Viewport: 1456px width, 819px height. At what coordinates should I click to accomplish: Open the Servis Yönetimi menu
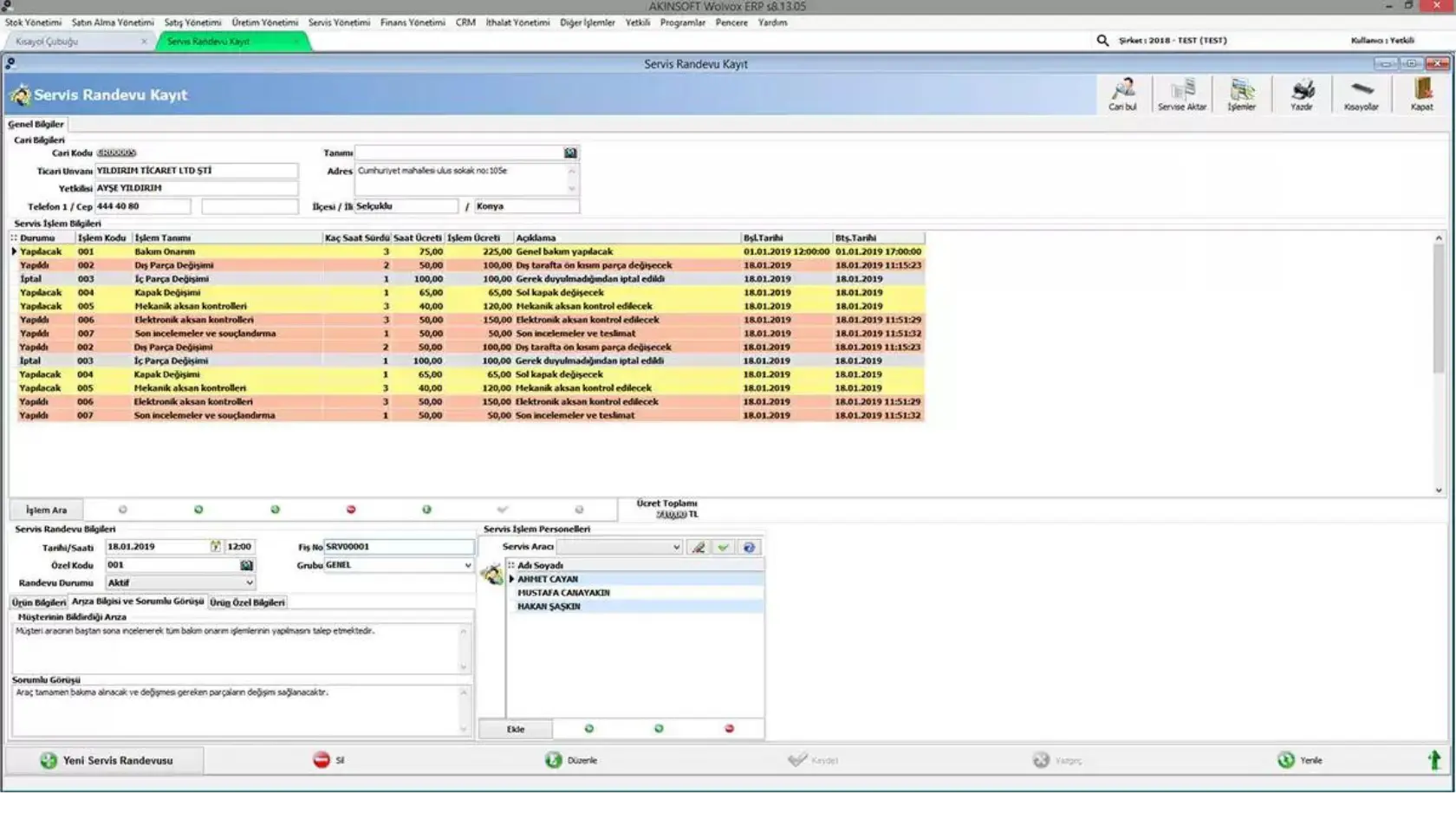(339, 23)
